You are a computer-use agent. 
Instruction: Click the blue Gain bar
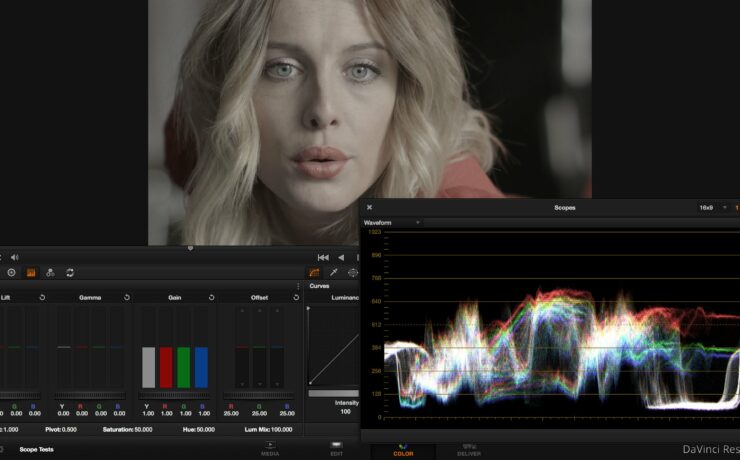[202, 368]
